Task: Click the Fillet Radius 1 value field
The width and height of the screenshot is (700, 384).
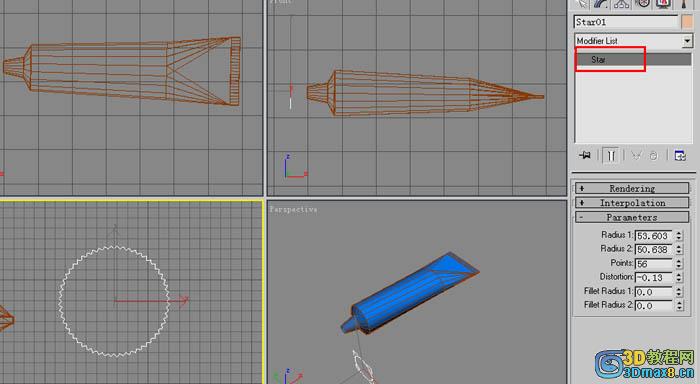Action: (654, 292)
